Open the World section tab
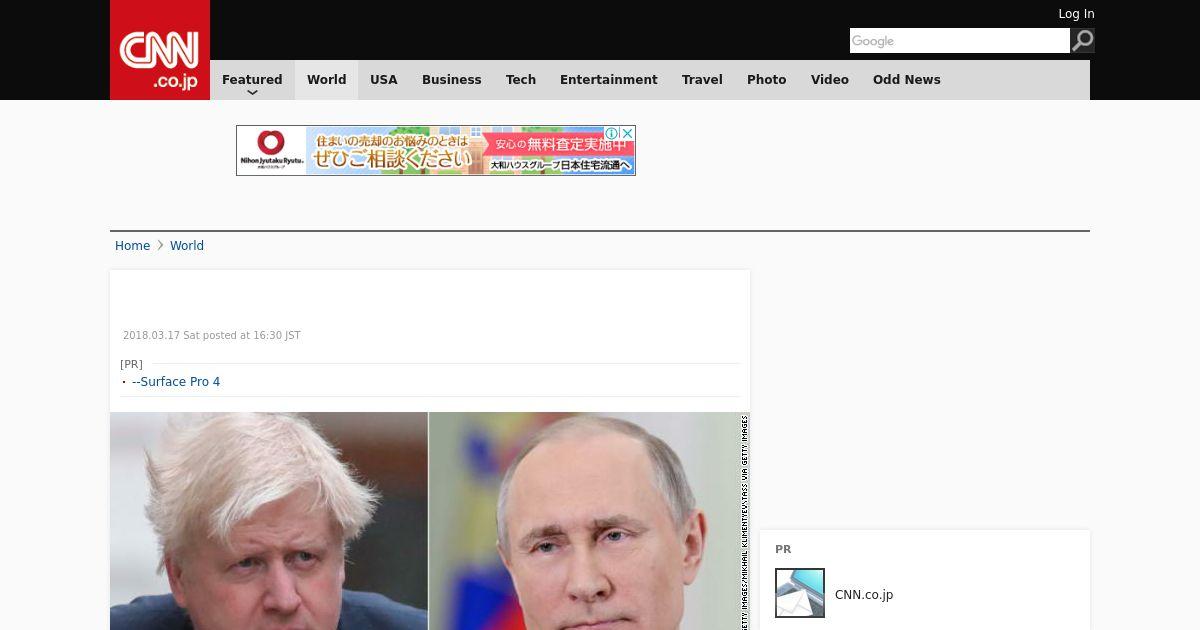Screen dimensions: 1200x630 point(326,80)
